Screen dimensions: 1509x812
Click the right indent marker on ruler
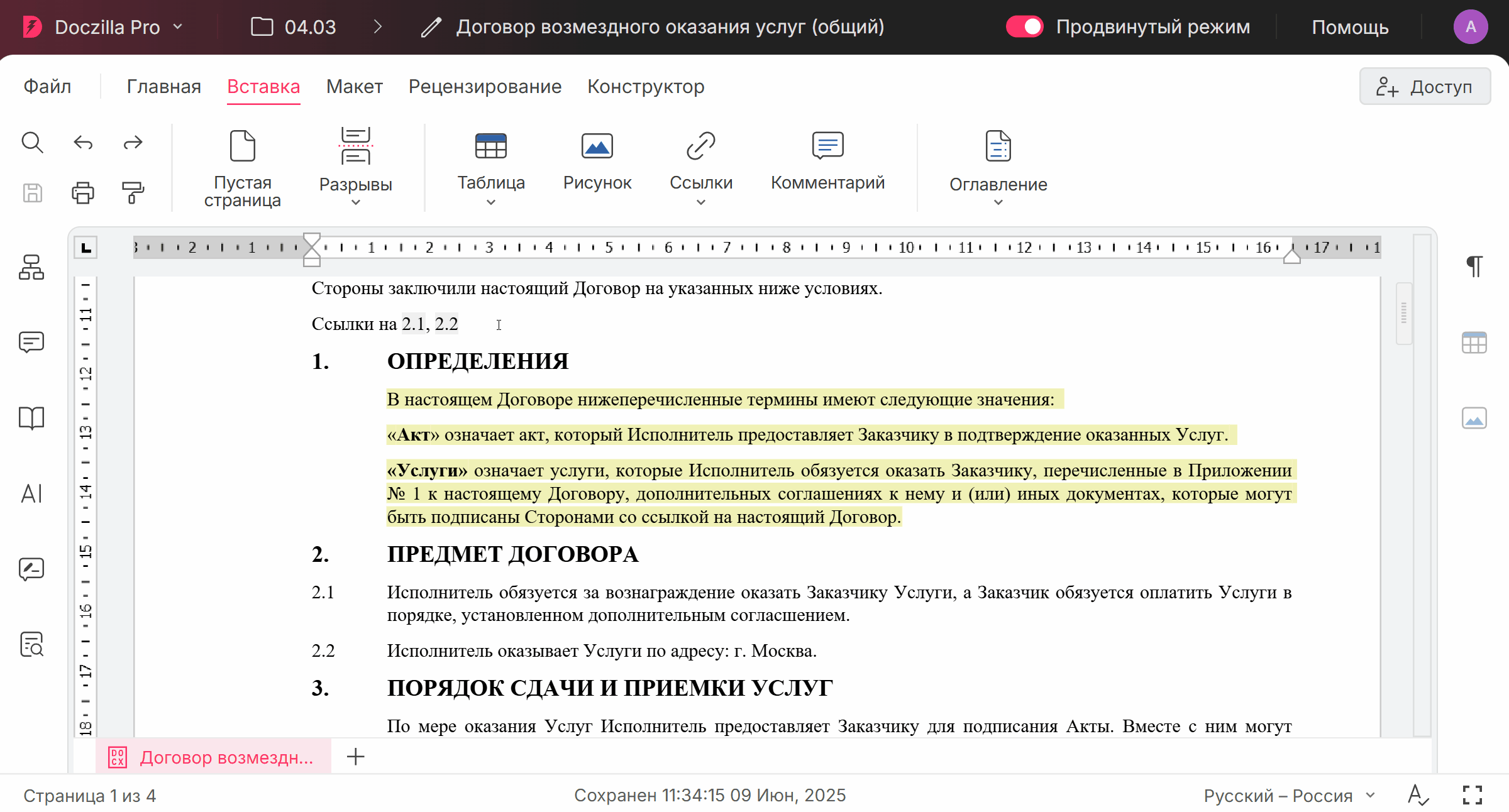pos(1292,255)
